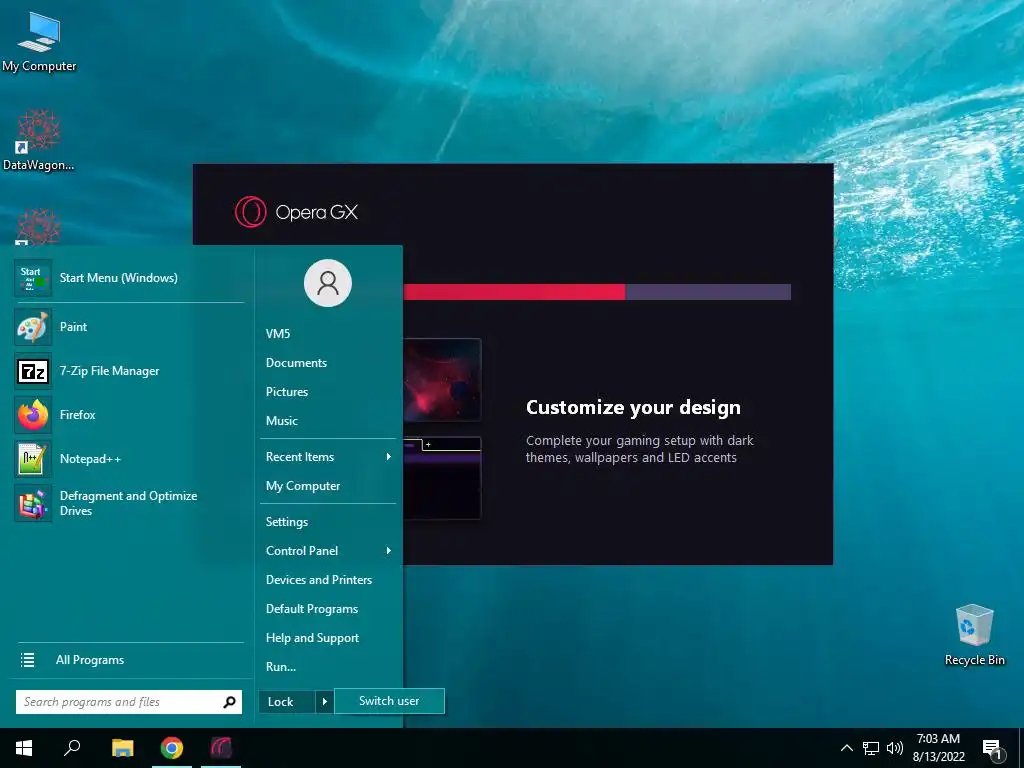1024x768 pixels.
Task: Open the Run... dialog
Action: 328,667
